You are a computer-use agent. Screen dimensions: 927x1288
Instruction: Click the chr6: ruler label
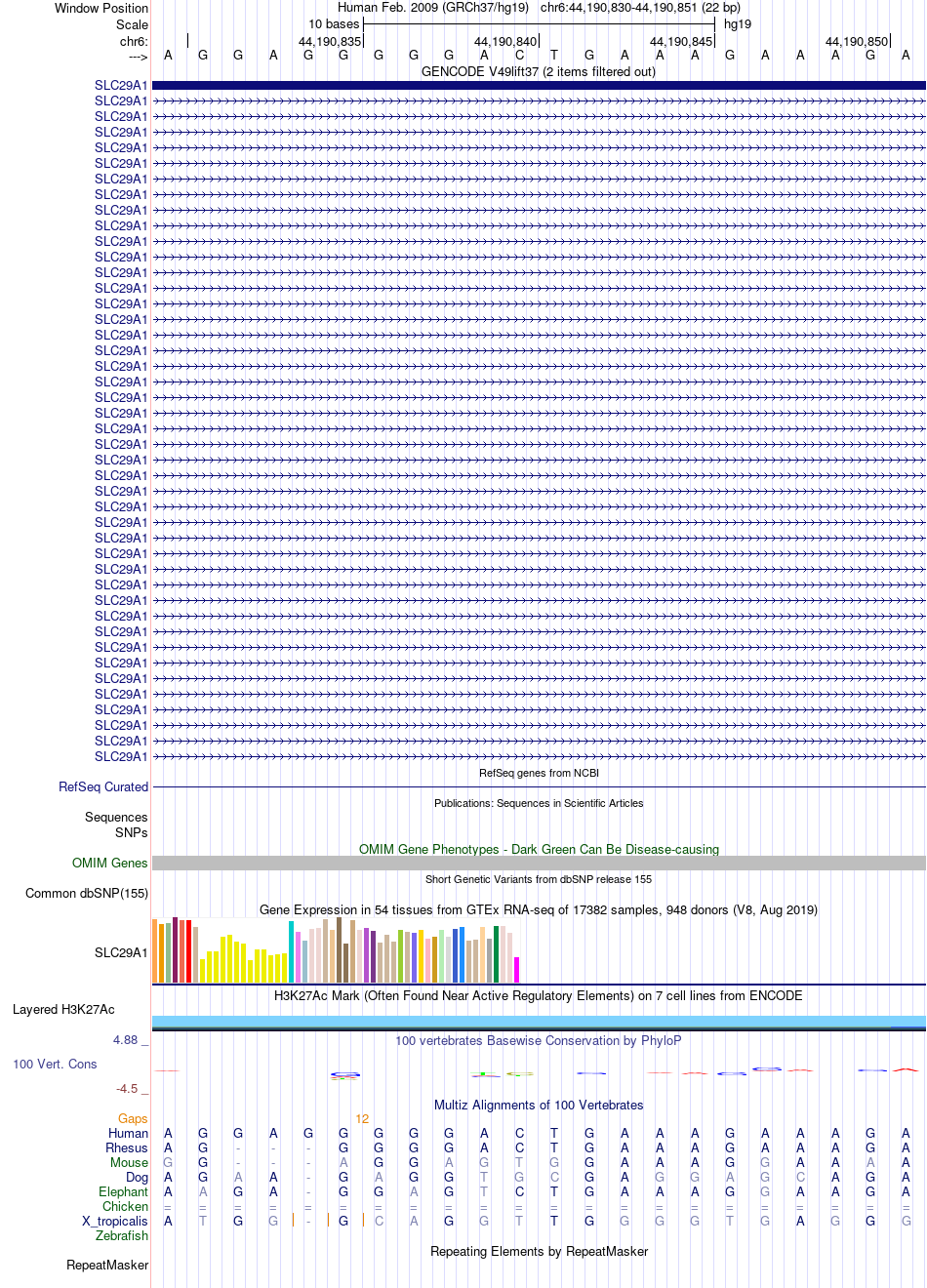click(x=134, y=42)
